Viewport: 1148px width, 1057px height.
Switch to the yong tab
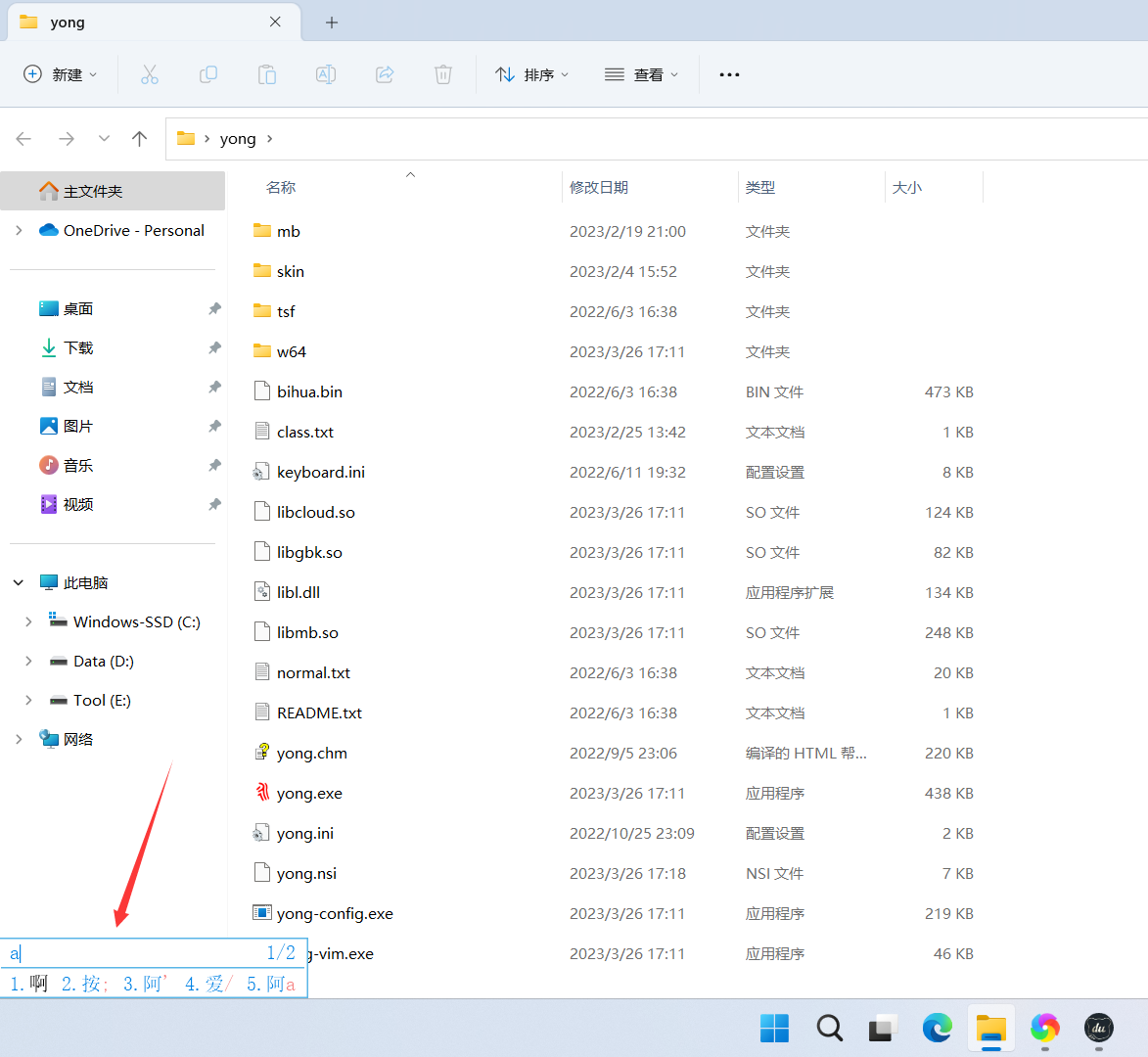154,22
